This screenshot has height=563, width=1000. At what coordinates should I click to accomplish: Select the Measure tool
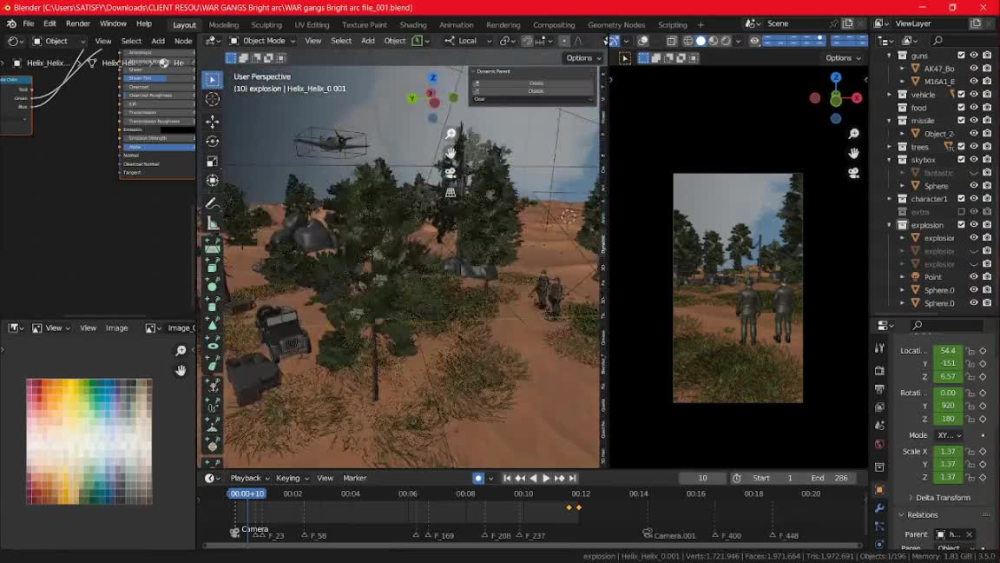click(x=212, y=223)
